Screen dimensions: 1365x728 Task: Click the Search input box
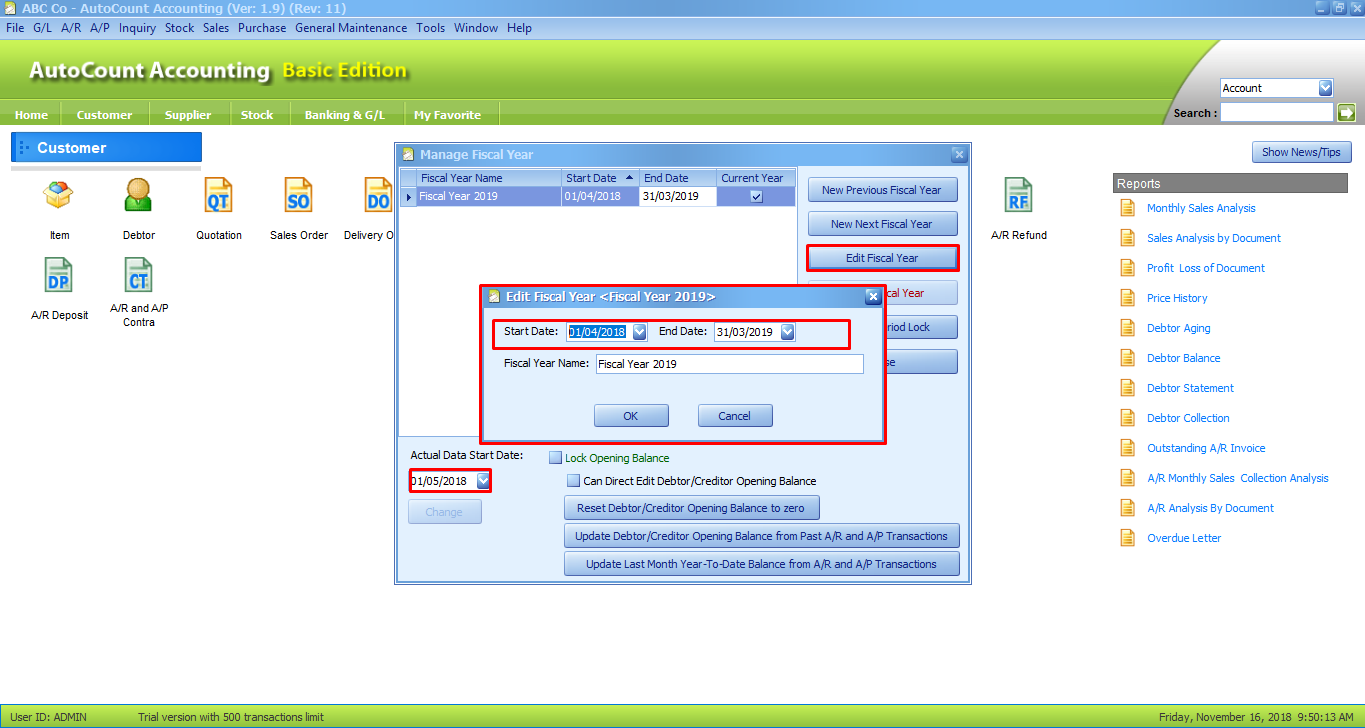click(x=1277, y=113)
